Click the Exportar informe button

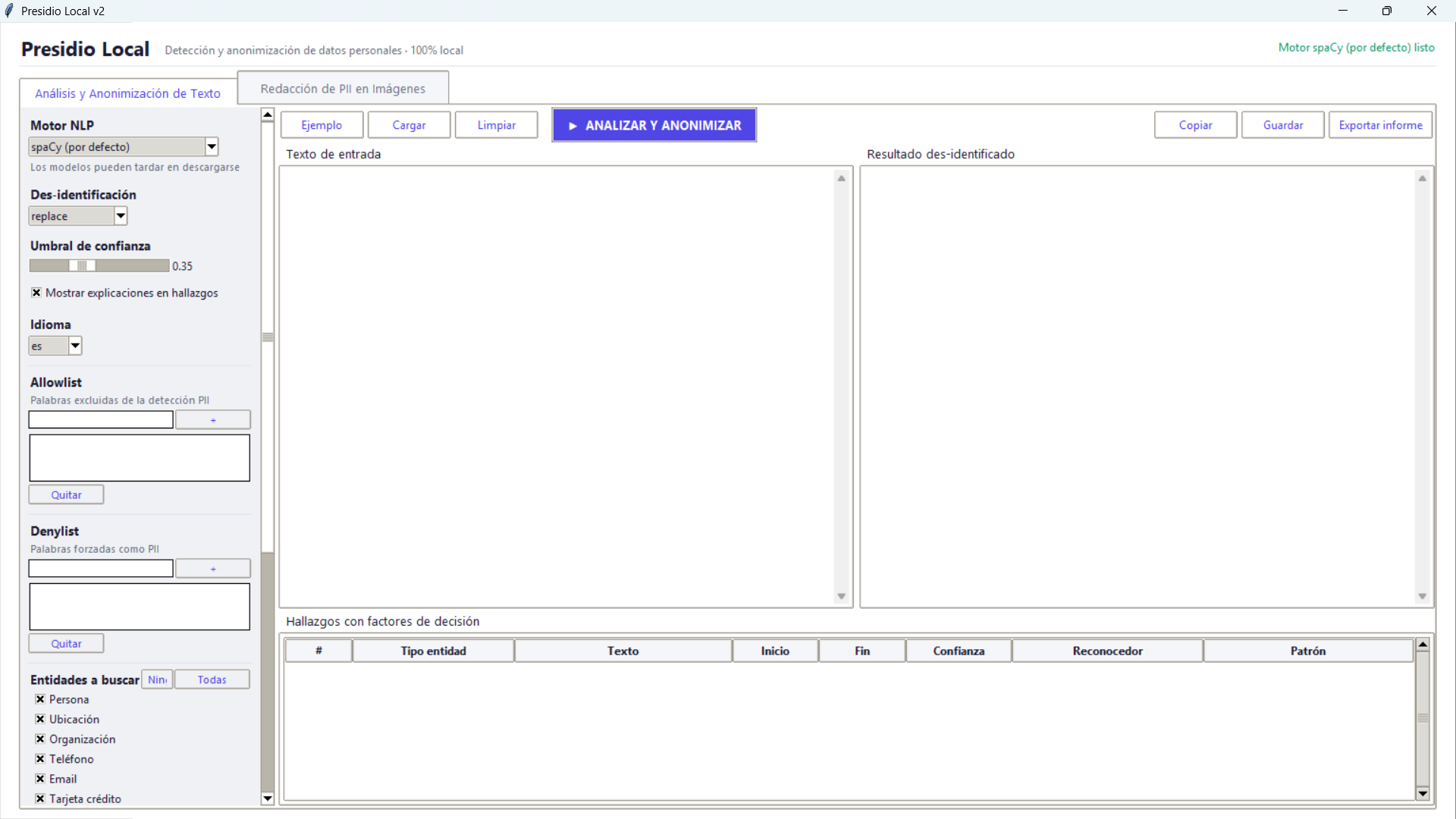point(1380,125)
